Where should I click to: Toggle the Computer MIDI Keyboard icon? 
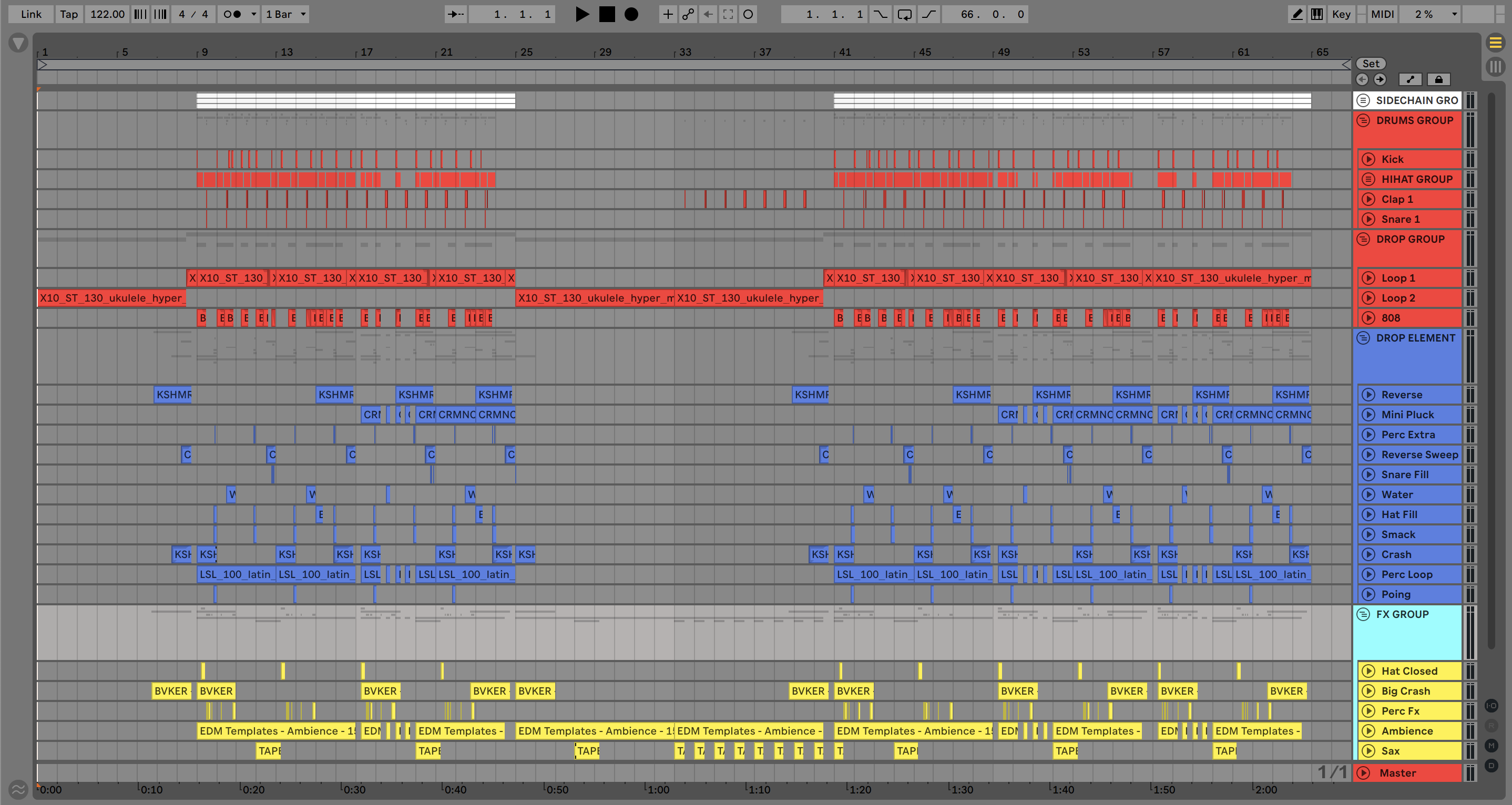[x=1317, y=14]
